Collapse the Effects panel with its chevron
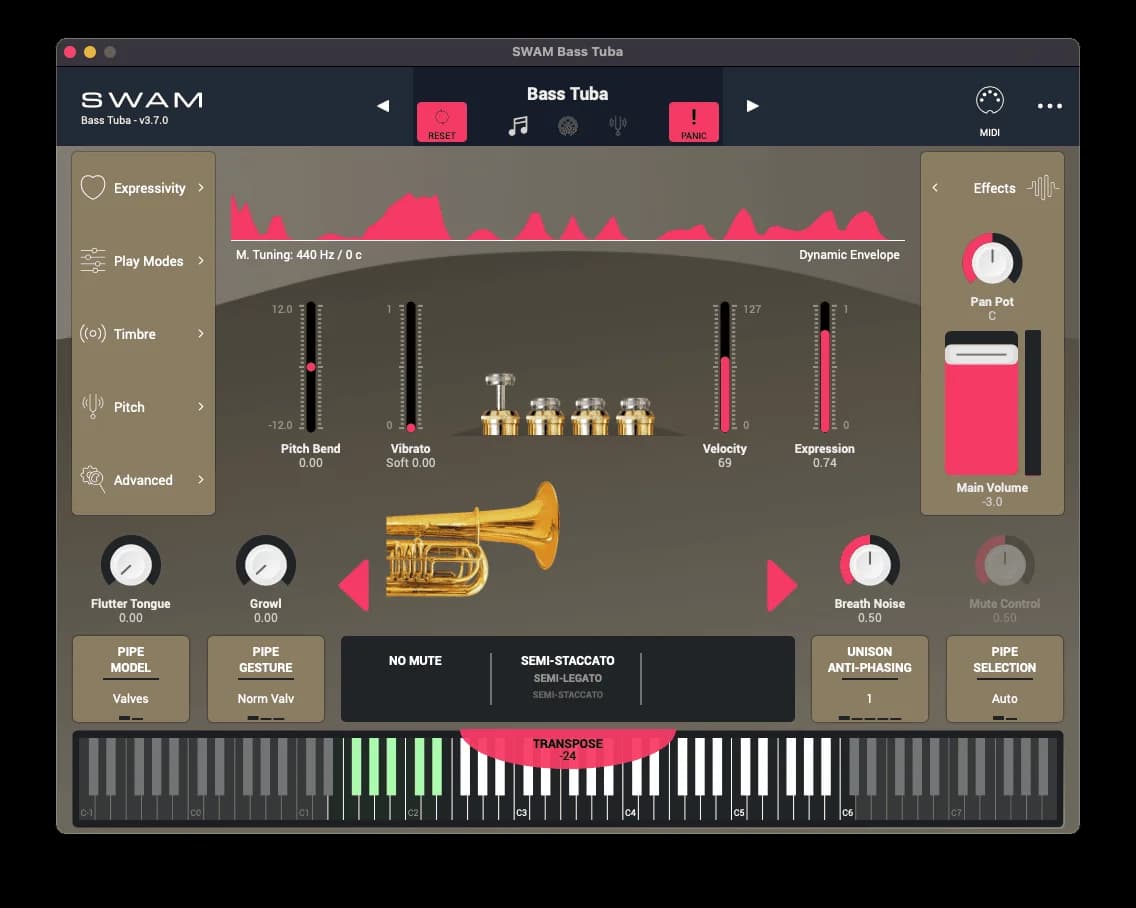This screenshot has width=1136, height=908. (936, 187)
